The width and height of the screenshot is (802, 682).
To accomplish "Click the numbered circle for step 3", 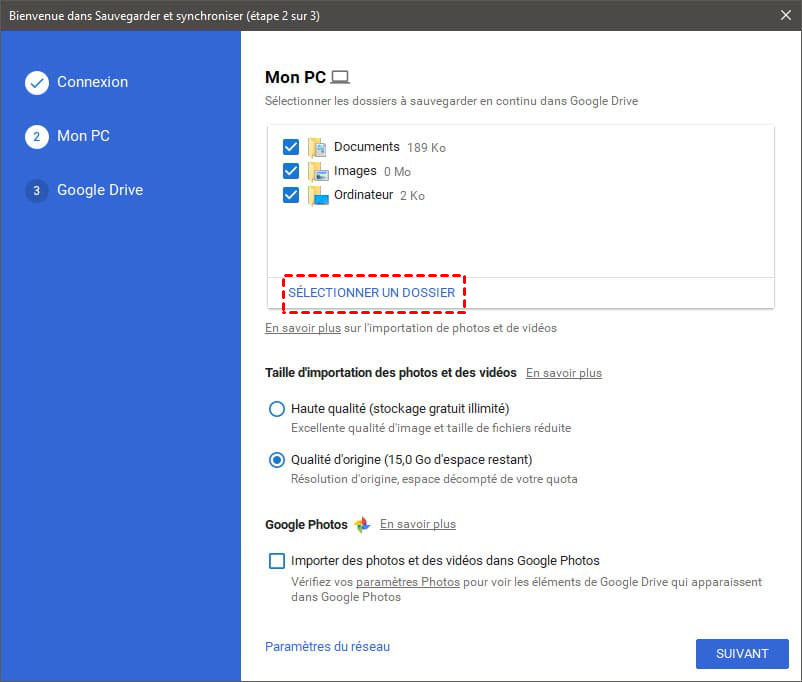I will 36,192.
